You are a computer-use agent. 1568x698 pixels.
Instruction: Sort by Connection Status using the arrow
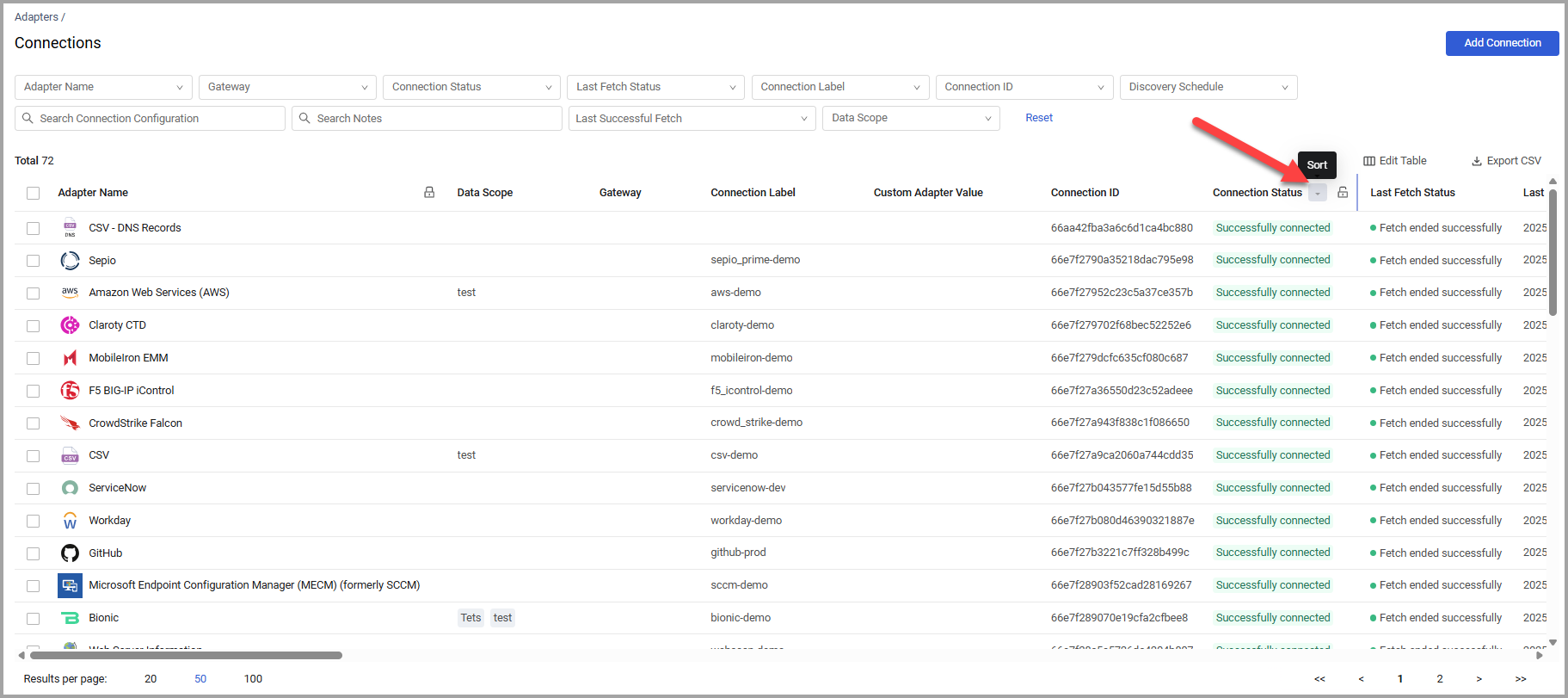[x=1318, y=193]
